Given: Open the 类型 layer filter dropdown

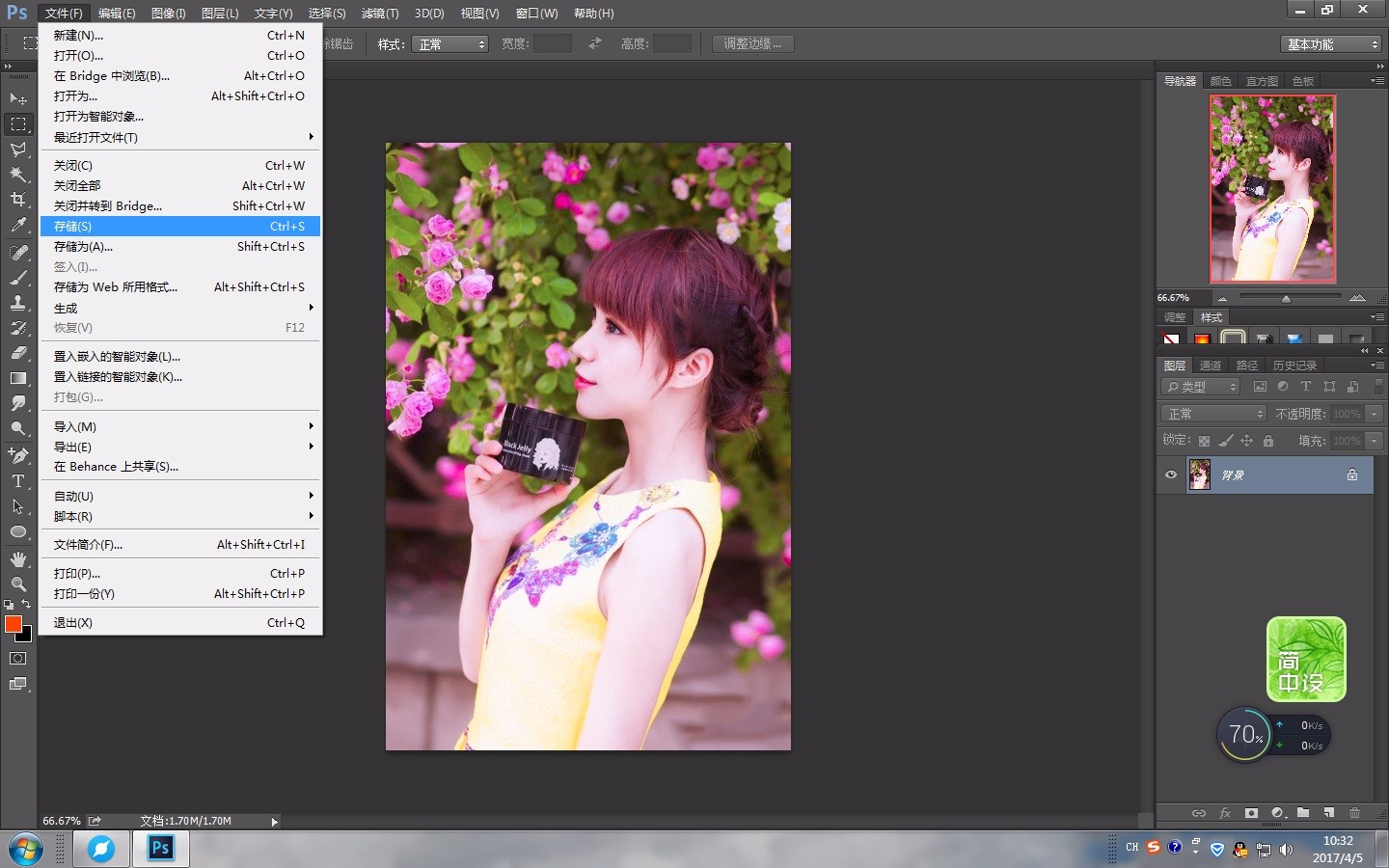Looking at the screenshot, I should [x=1201, y=387].
